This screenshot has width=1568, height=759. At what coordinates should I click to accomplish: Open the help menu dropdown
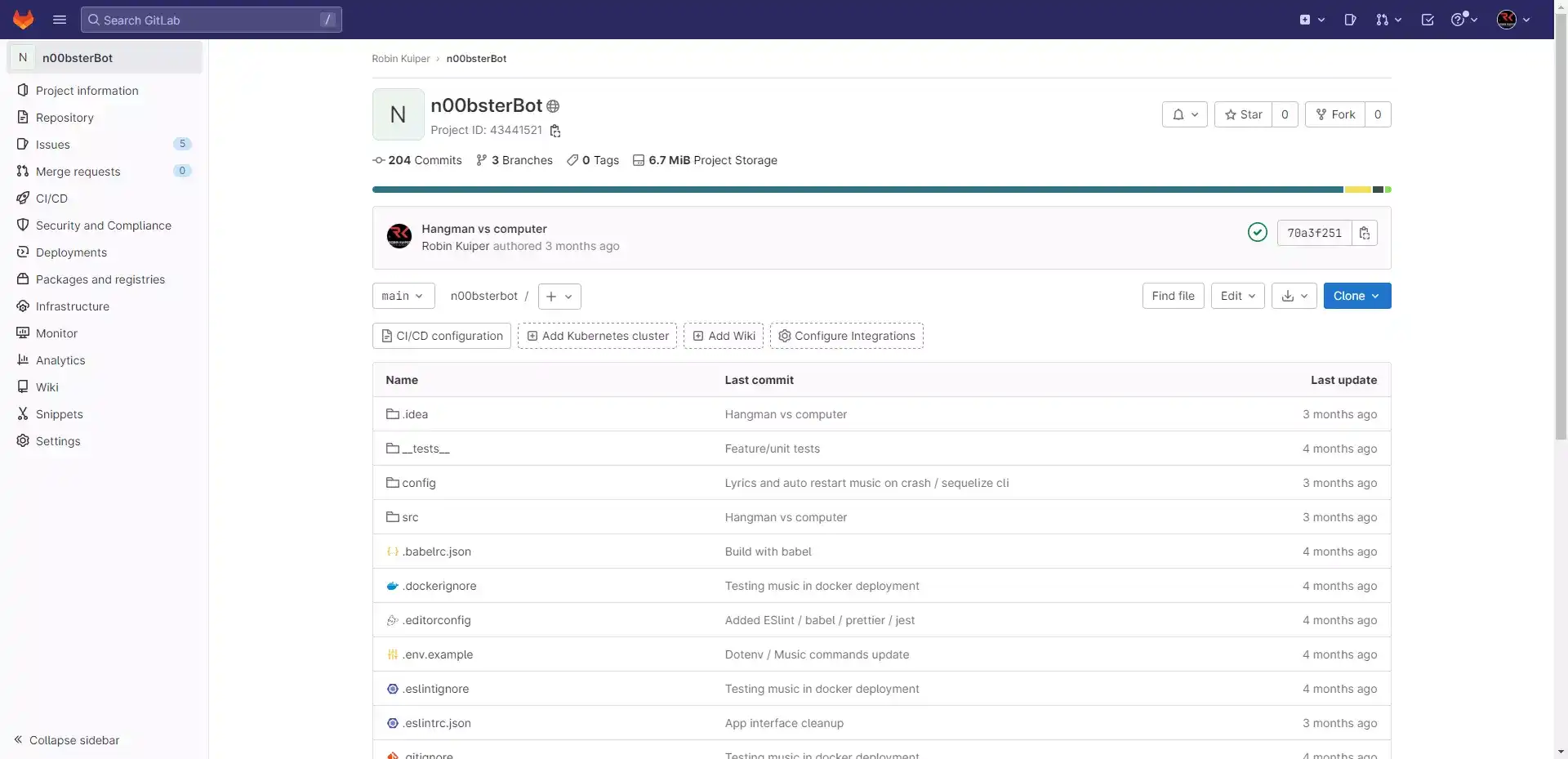(1464, 20)
